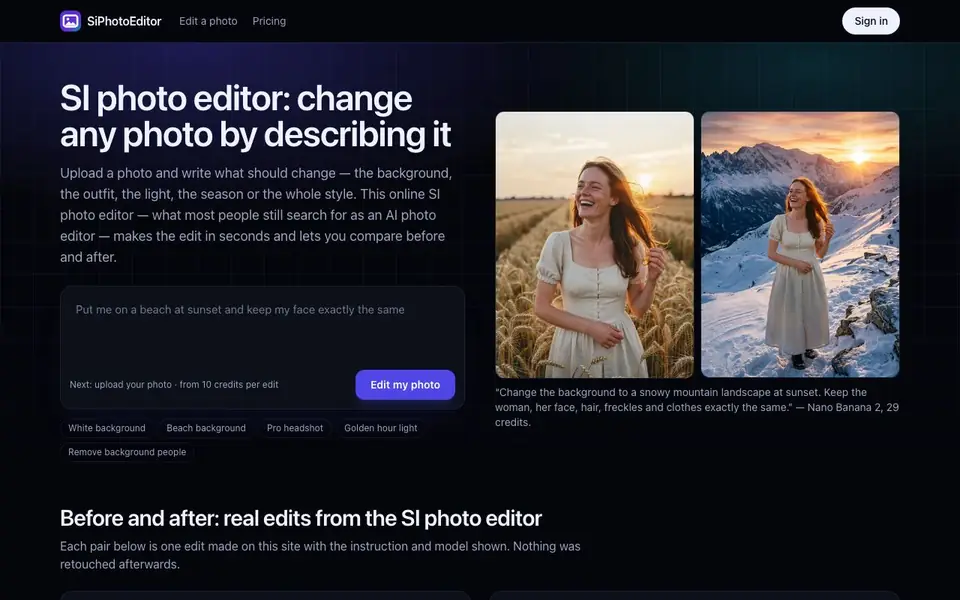
Task: Focus the photo edit prompt text area
Action: click(x=262, y=328)
